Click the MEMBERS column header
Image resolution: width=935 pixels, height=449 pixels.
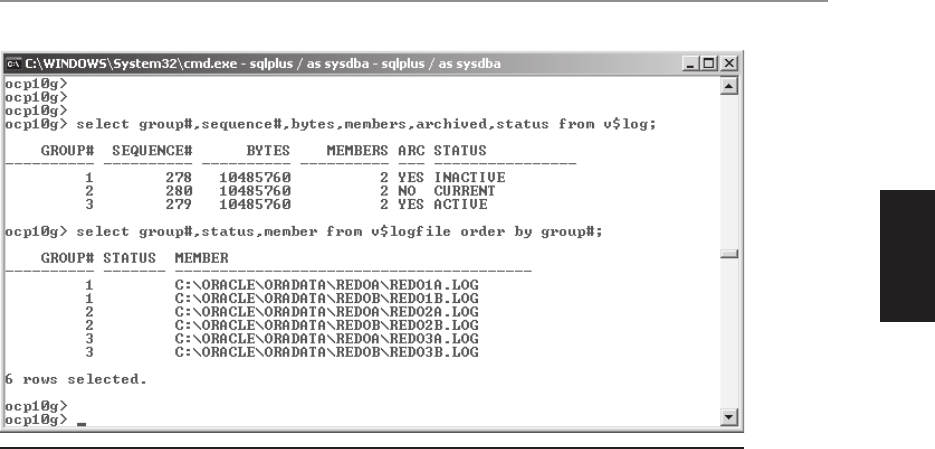[357, 151]
